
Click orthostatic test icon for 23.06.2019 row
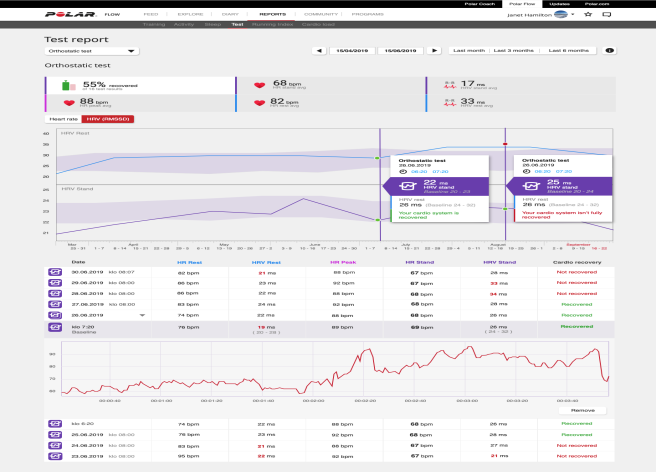pos(54,456)
